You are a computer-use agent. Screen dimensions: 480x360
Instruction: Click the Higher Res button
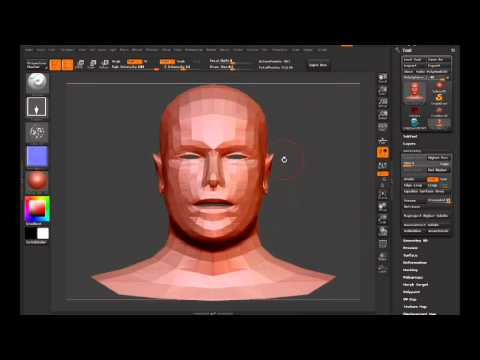point(438,157)
